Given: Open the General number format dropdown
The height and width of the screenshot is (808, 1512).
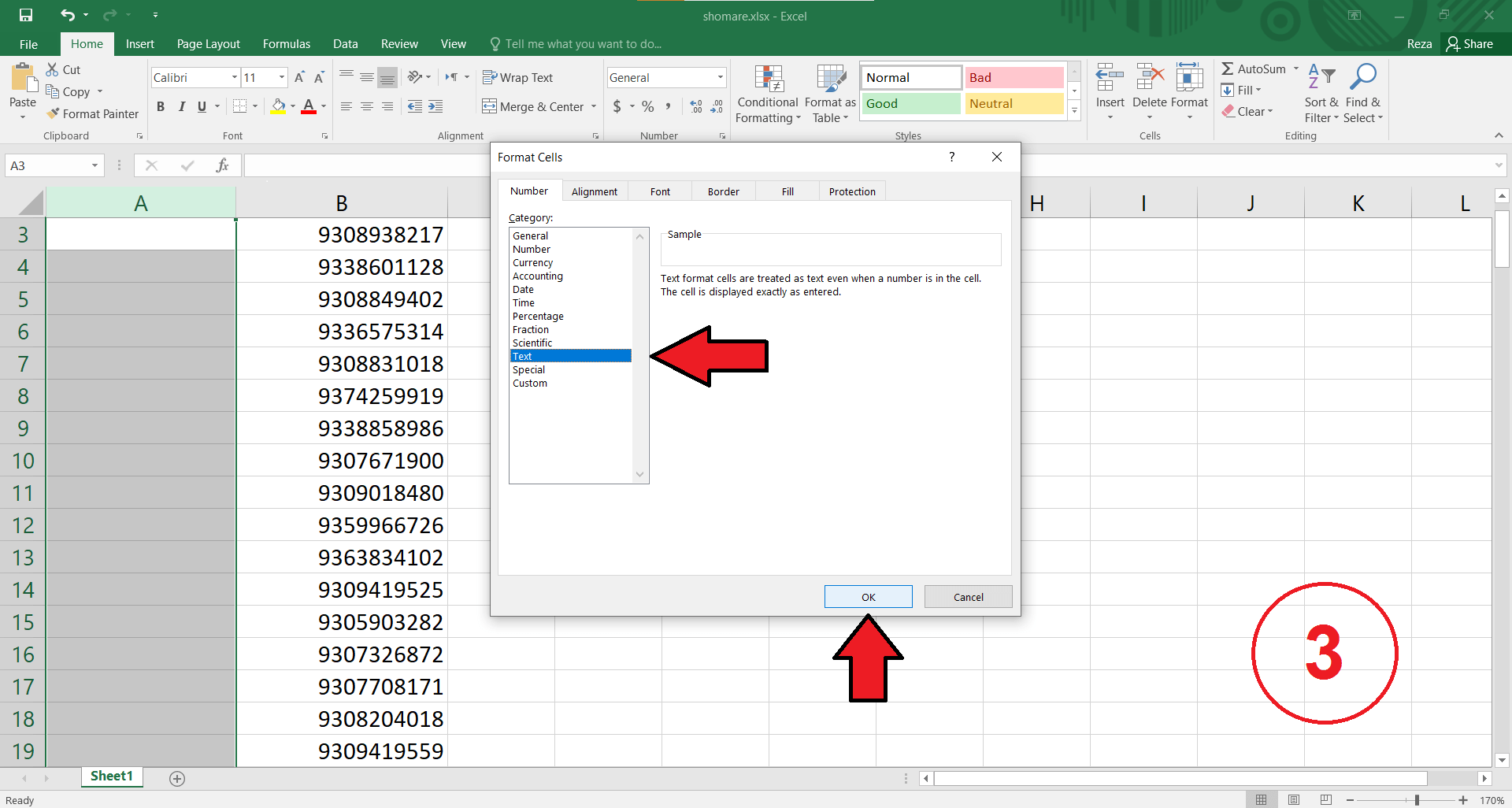Looking at the screenshot, I should click(720, 77).
